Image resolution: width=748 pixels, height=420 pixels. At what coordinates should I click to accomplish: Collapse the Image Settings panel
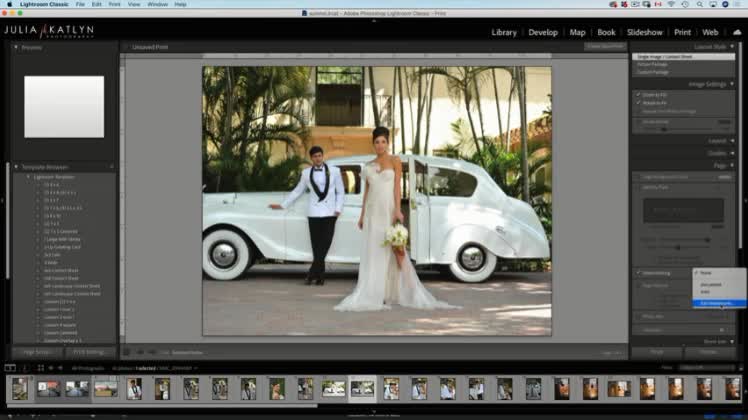732,84
